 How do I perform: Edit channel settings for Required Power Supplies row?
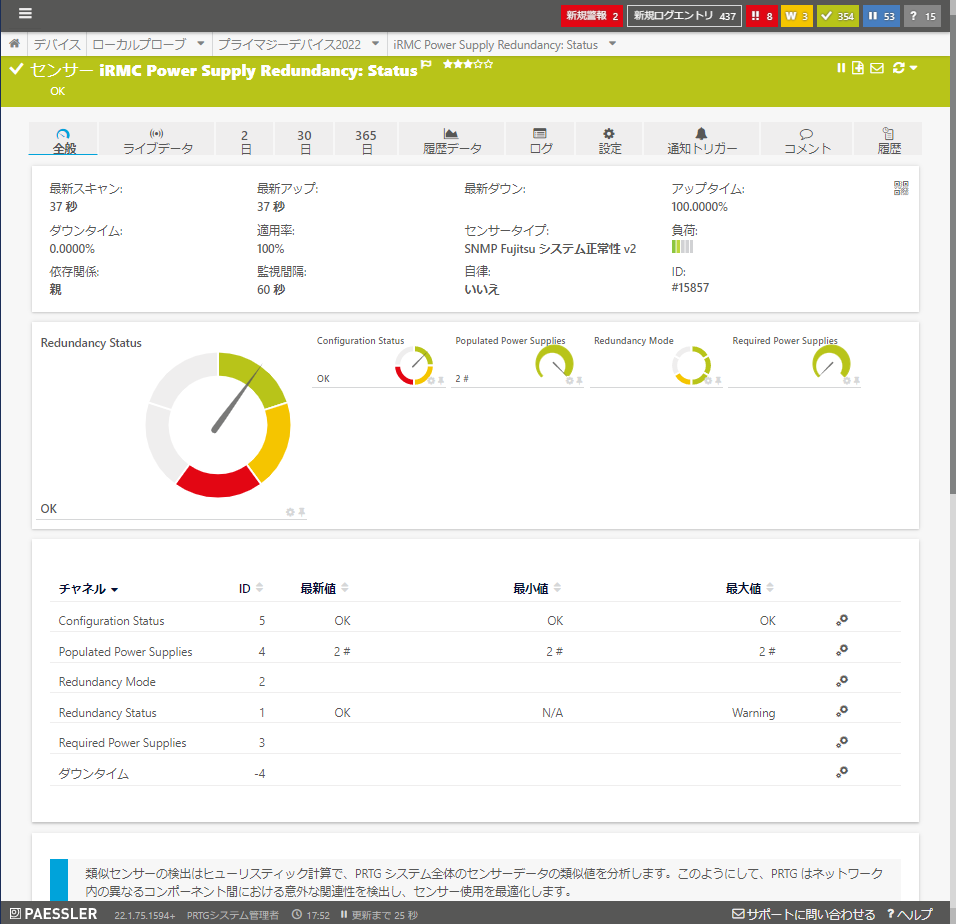(x=842, y=742)
